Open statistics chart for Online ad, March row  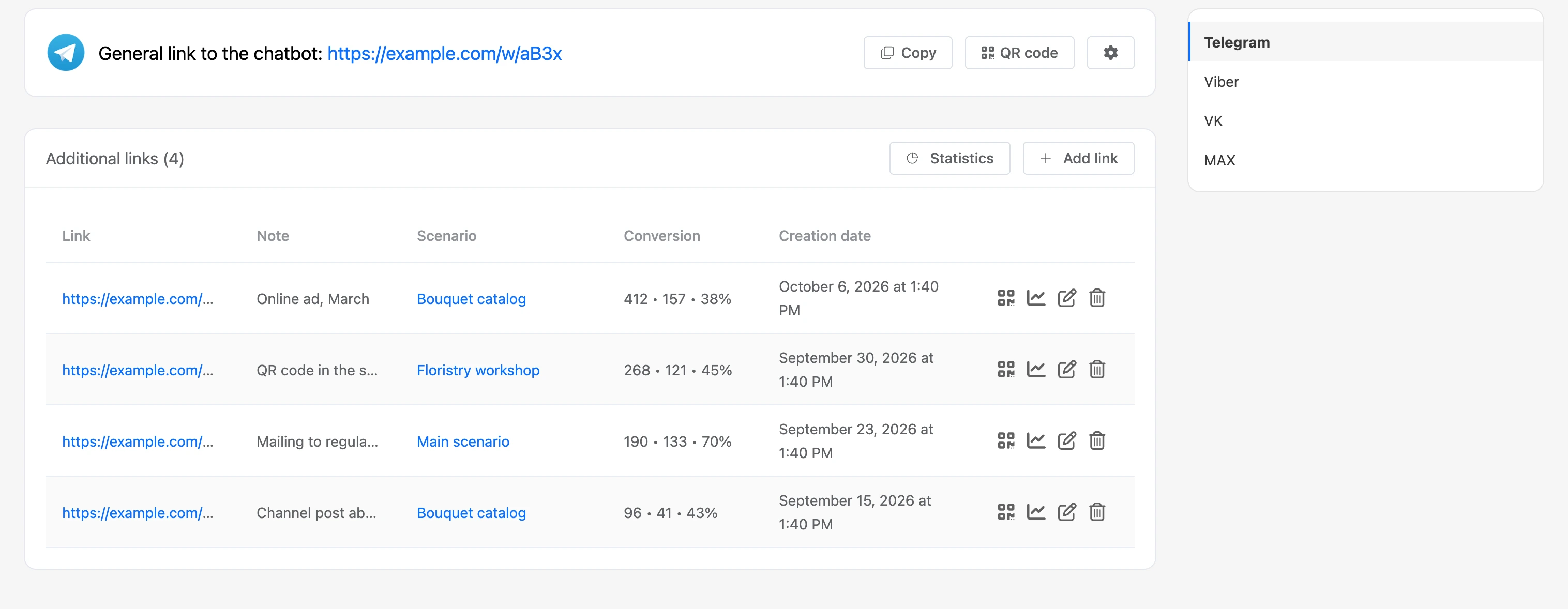click(x=1035, y=298)
